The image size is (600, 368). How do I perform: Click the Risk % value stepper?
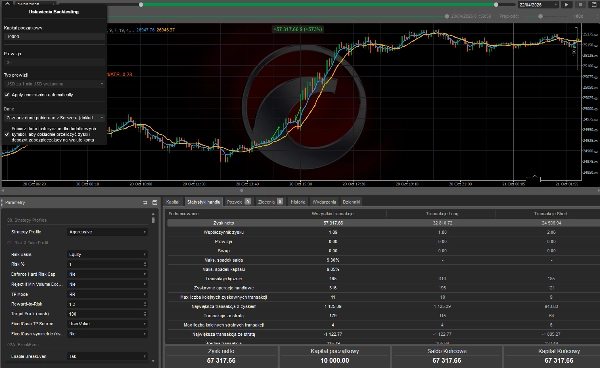pyautogui.click(x=145, y=264)
